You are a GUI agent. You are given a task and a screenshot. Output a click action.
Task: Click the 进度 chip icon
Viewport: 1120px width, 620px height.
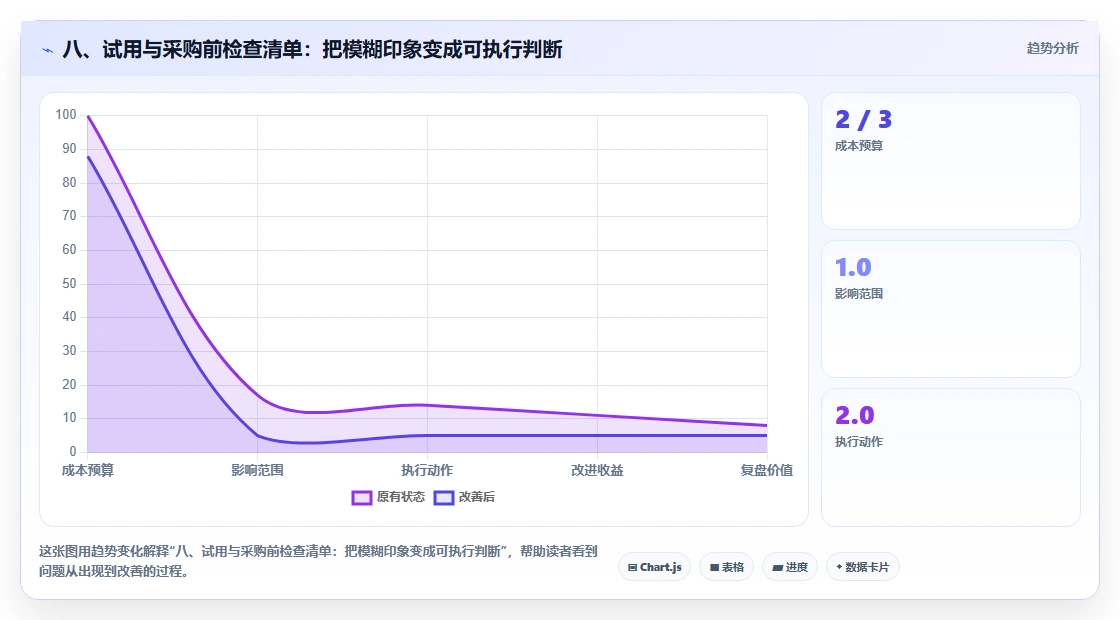(778, 568)
